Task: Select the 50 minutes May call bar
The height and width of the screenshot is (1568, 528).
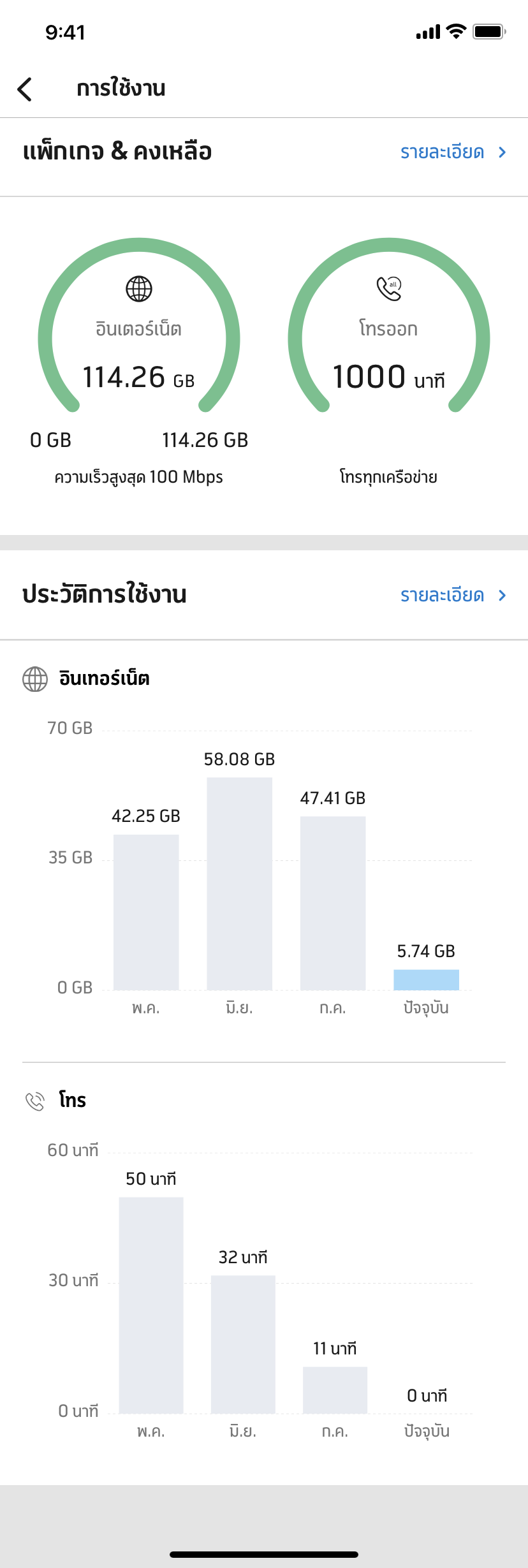Action: (151, 1305)
